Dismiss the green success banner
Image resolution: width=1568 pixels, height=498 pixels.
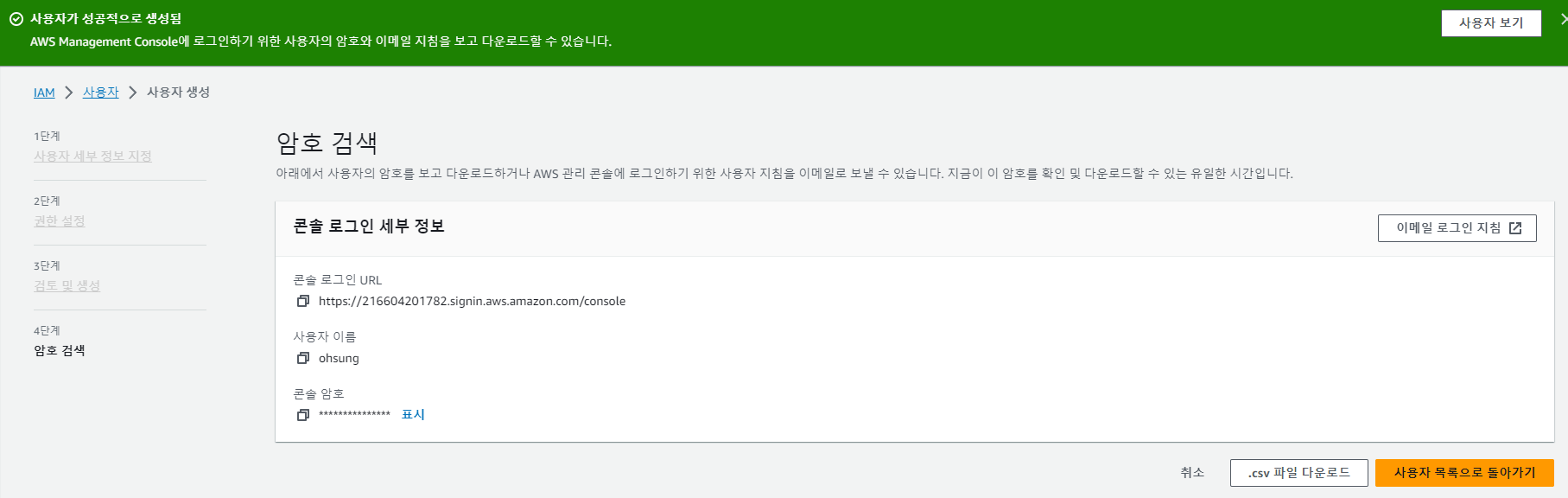click(x=1564, y=19)
